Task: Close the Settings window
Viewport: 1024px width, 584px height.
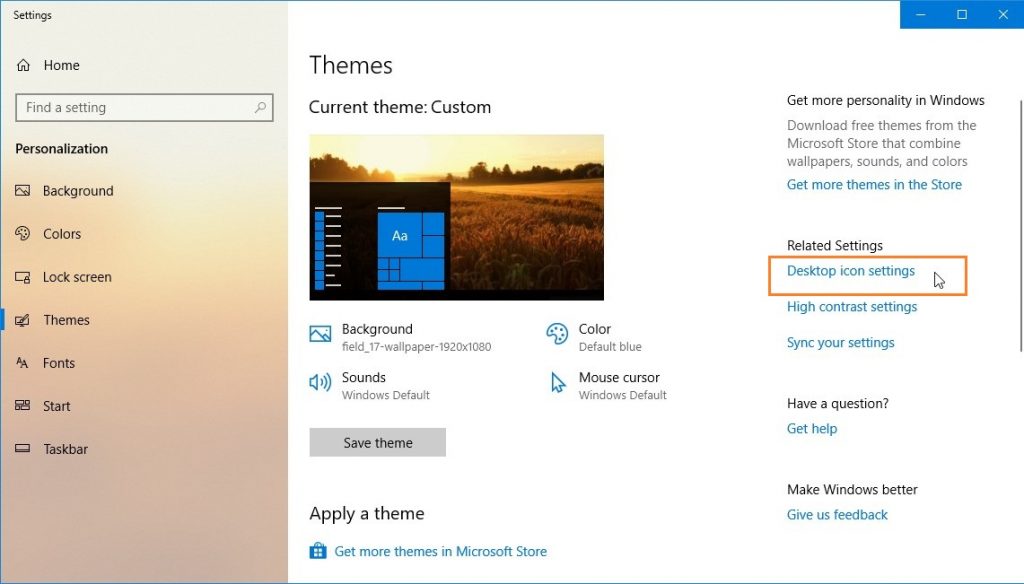Action: click(1003, 14)
